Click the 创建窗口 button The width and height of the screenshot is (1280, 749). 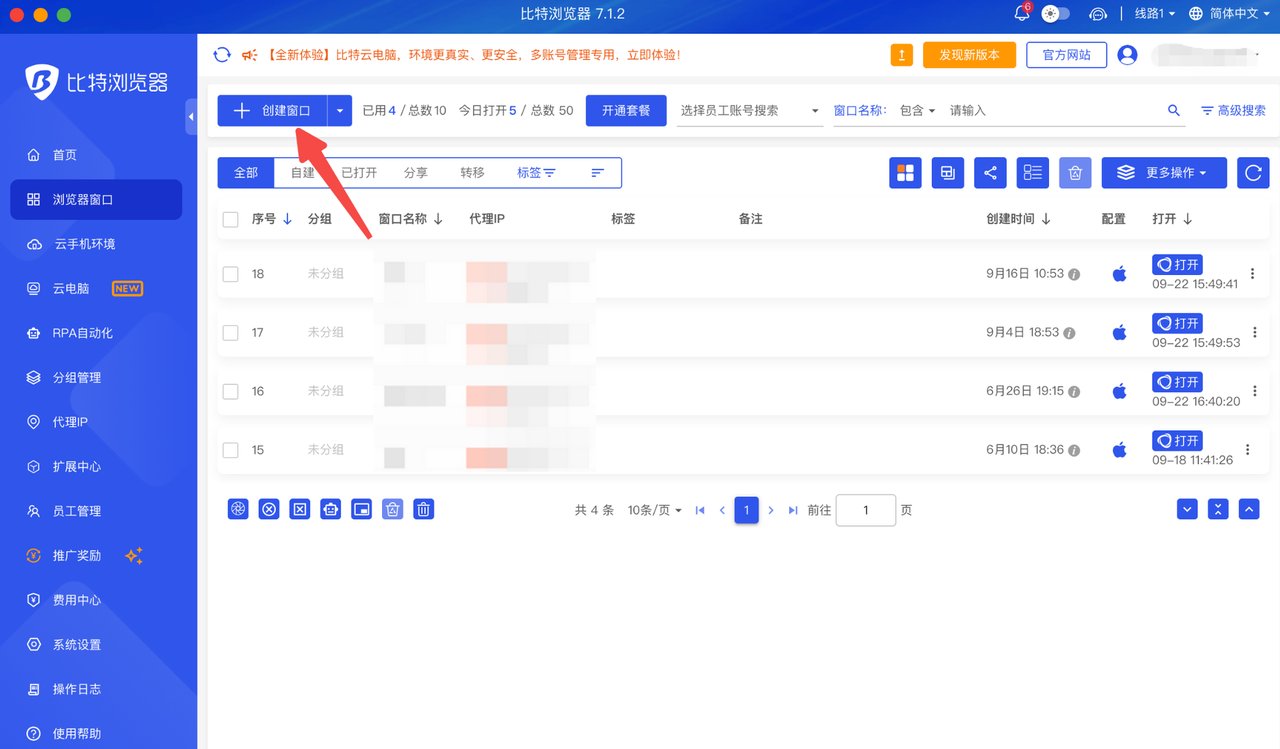[x=273, y=111]
